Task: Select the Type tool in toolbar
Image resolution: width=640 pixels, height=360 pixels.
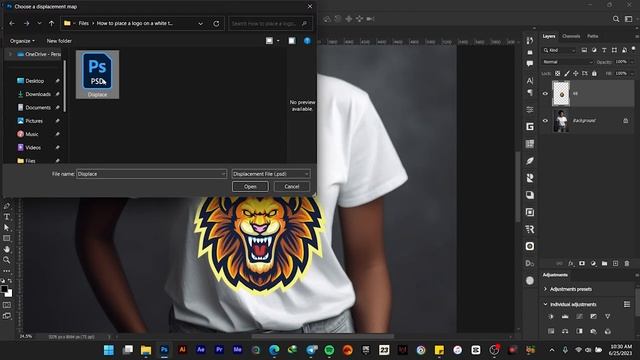Action: coord(7,217)
